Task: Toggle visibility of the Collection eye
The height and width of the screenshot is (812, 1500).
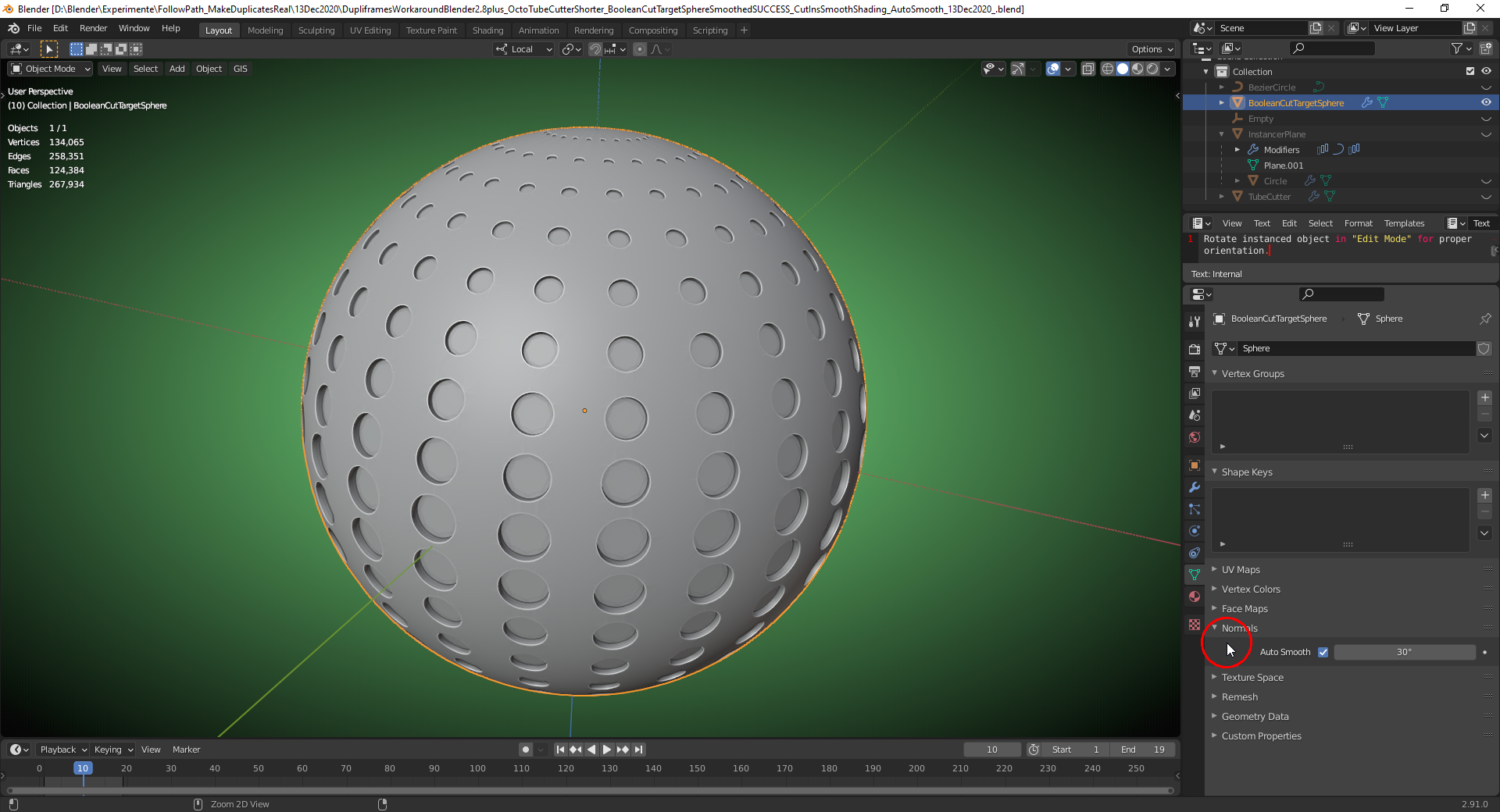Action: (1486, 71)
